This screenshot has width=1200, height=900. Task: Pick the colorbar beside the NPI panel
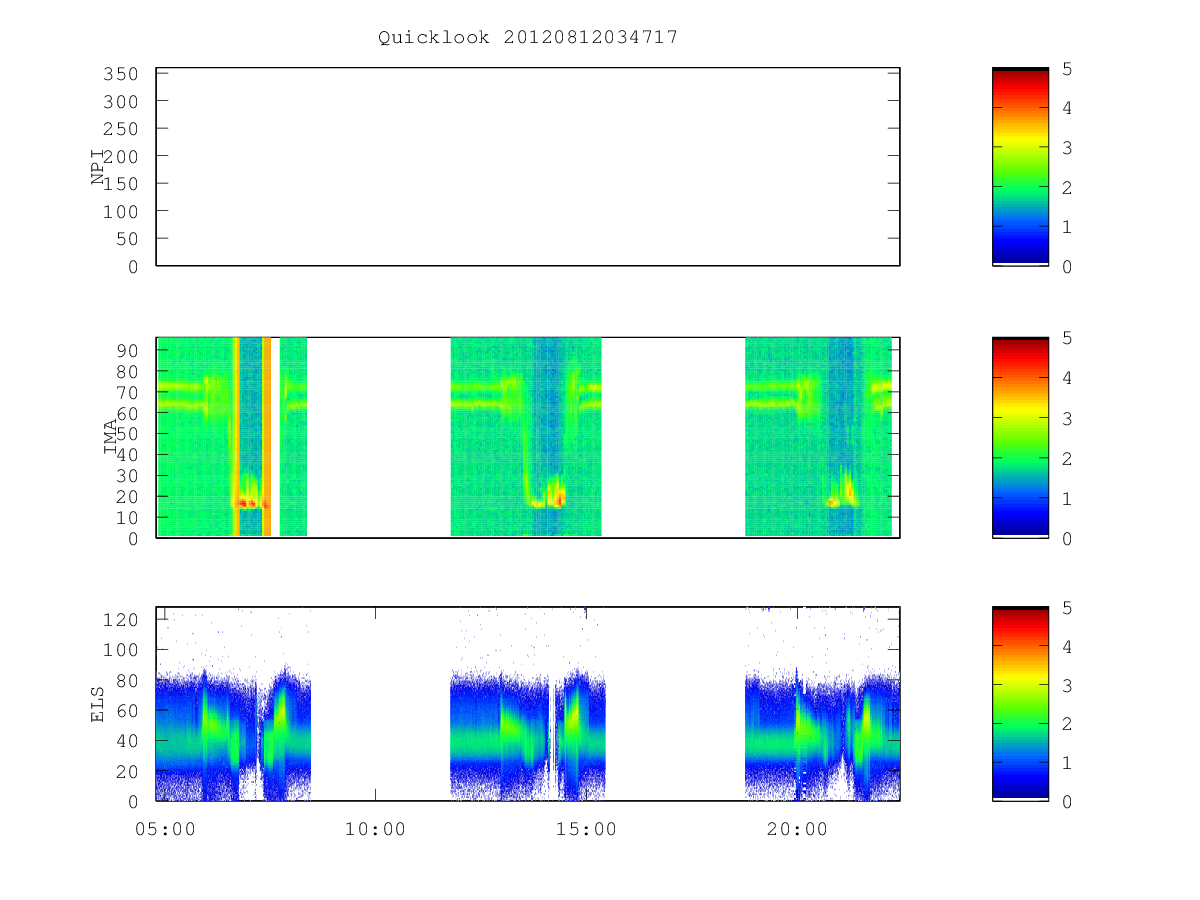click(x=1020, y=167)
